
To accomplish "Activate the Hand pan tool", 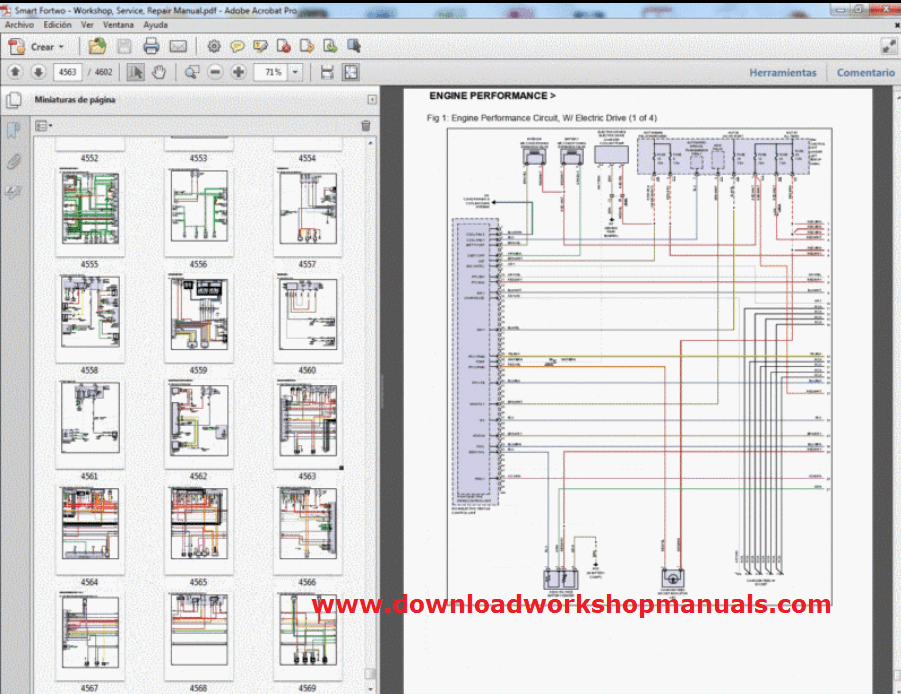I will (x=159, y=72).
